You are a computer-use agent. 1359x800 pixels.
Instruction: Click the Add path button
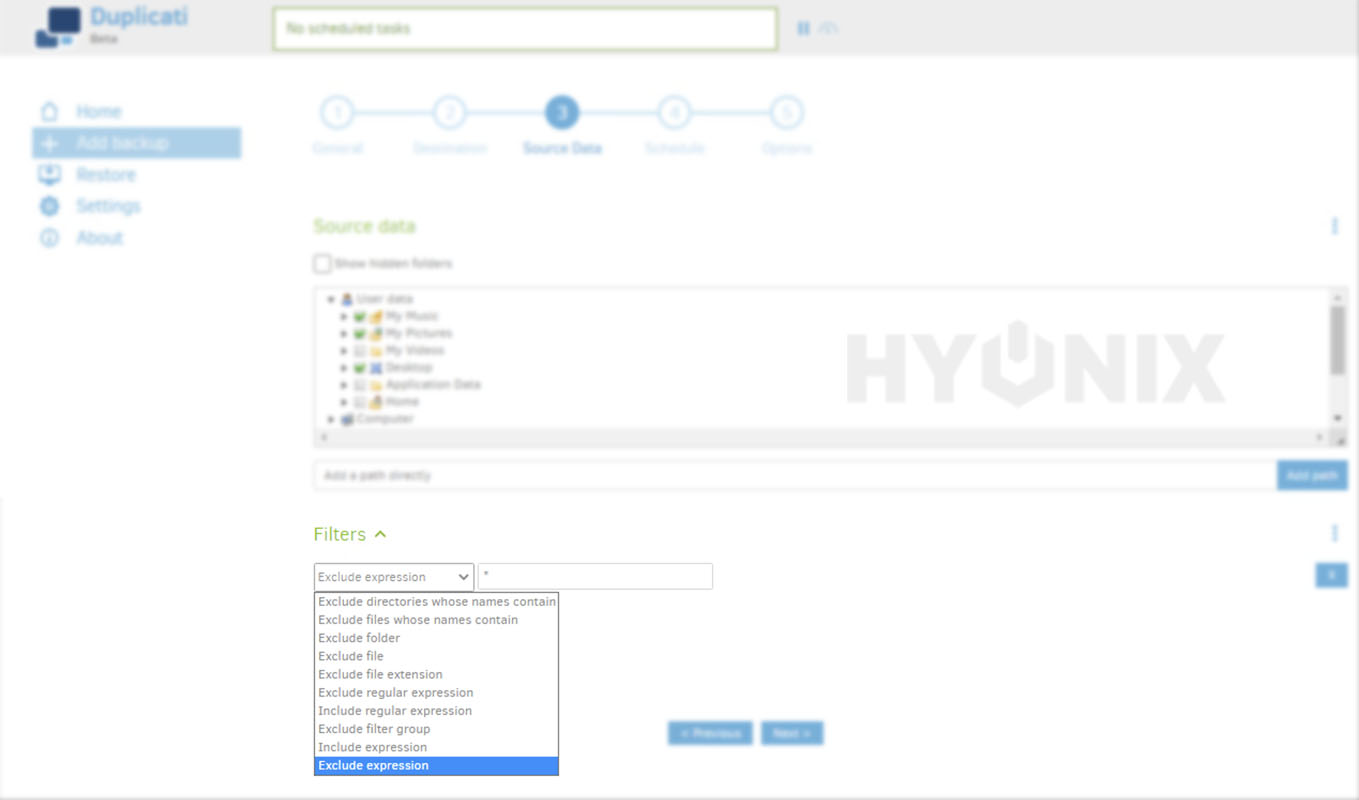tap(1311, 476)
